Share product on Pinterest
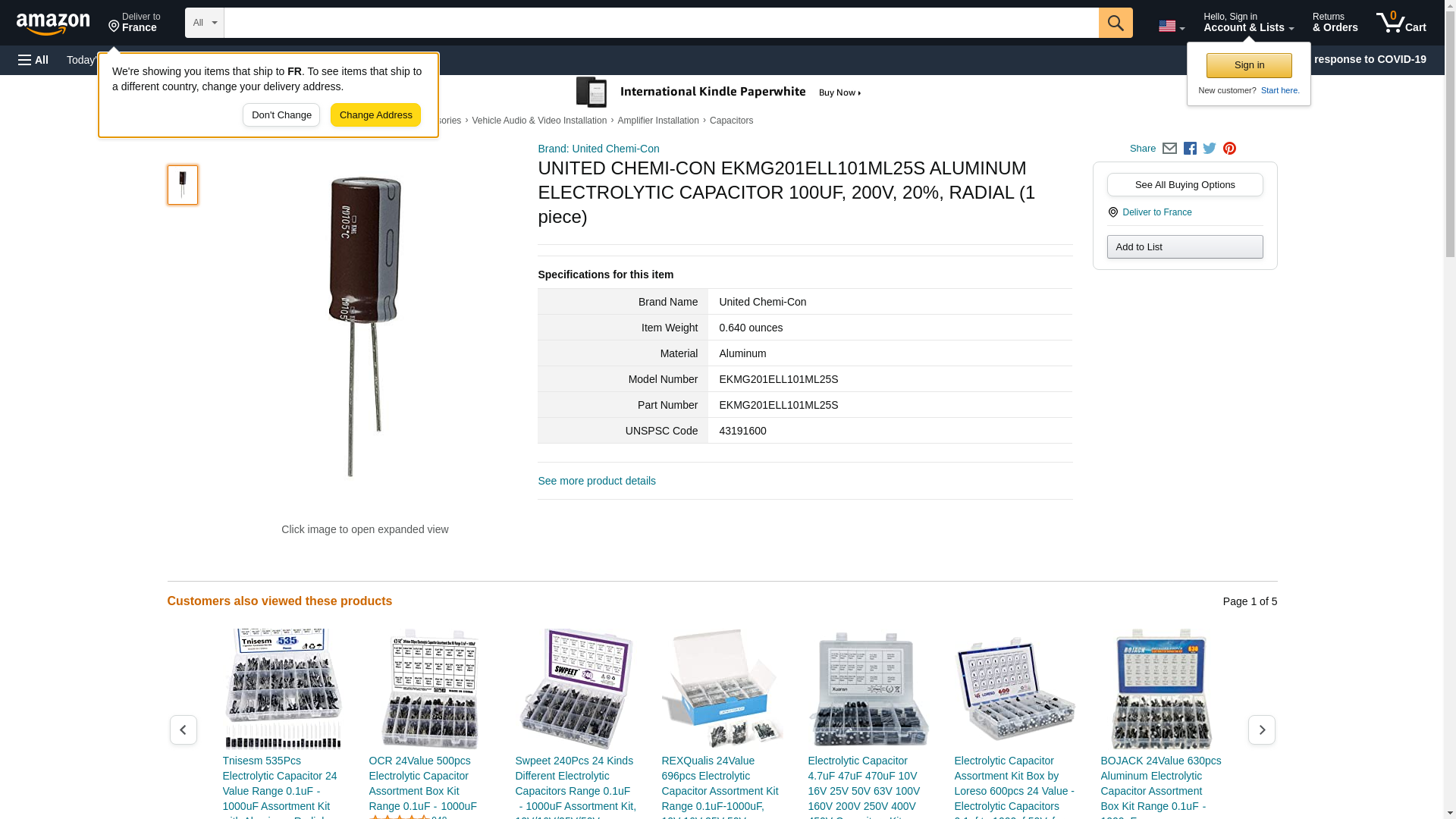The width and height of the screenshot is (1456, 819). click(1229, 149)
